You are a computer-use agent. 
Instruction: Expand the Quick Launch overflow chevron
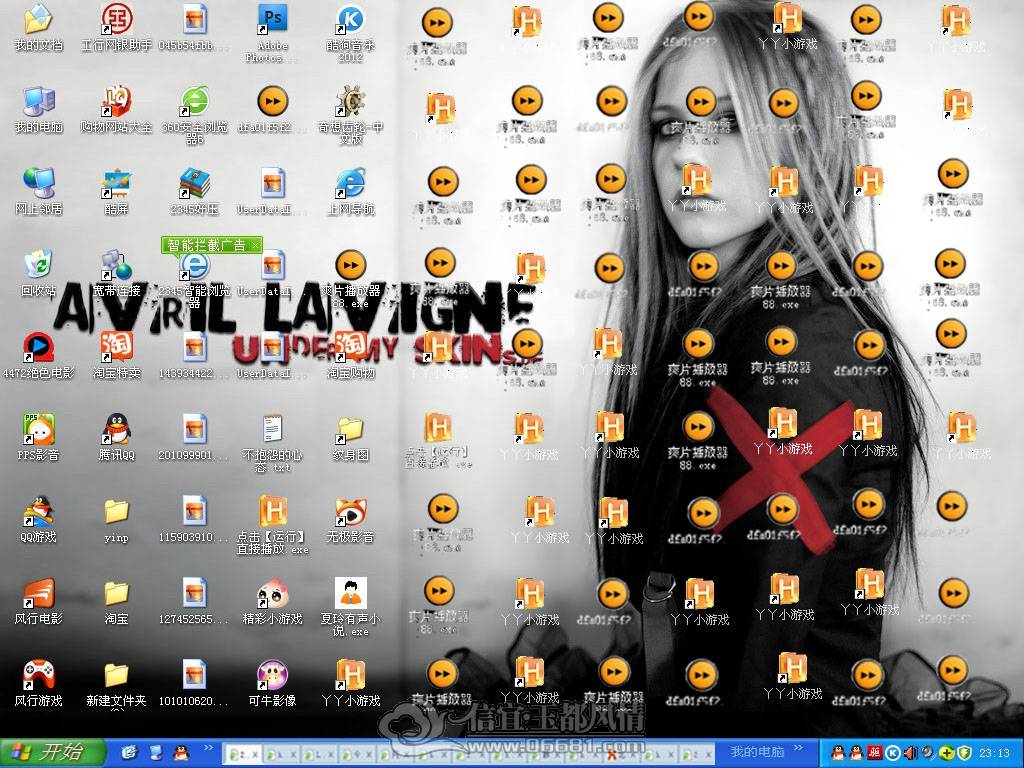(208, 748)
